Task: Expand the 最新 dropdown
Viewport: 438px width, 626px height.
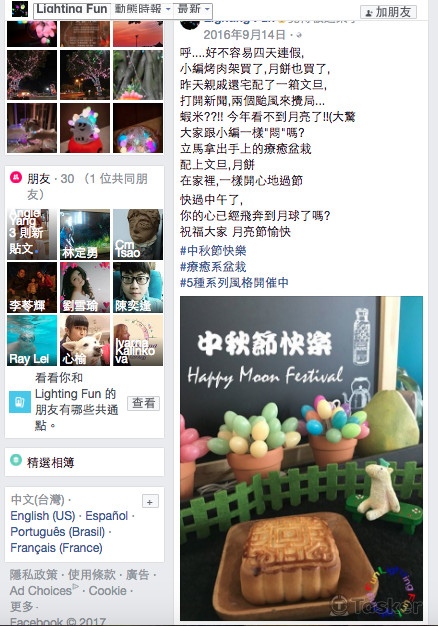Action: [x=193, y=9]
